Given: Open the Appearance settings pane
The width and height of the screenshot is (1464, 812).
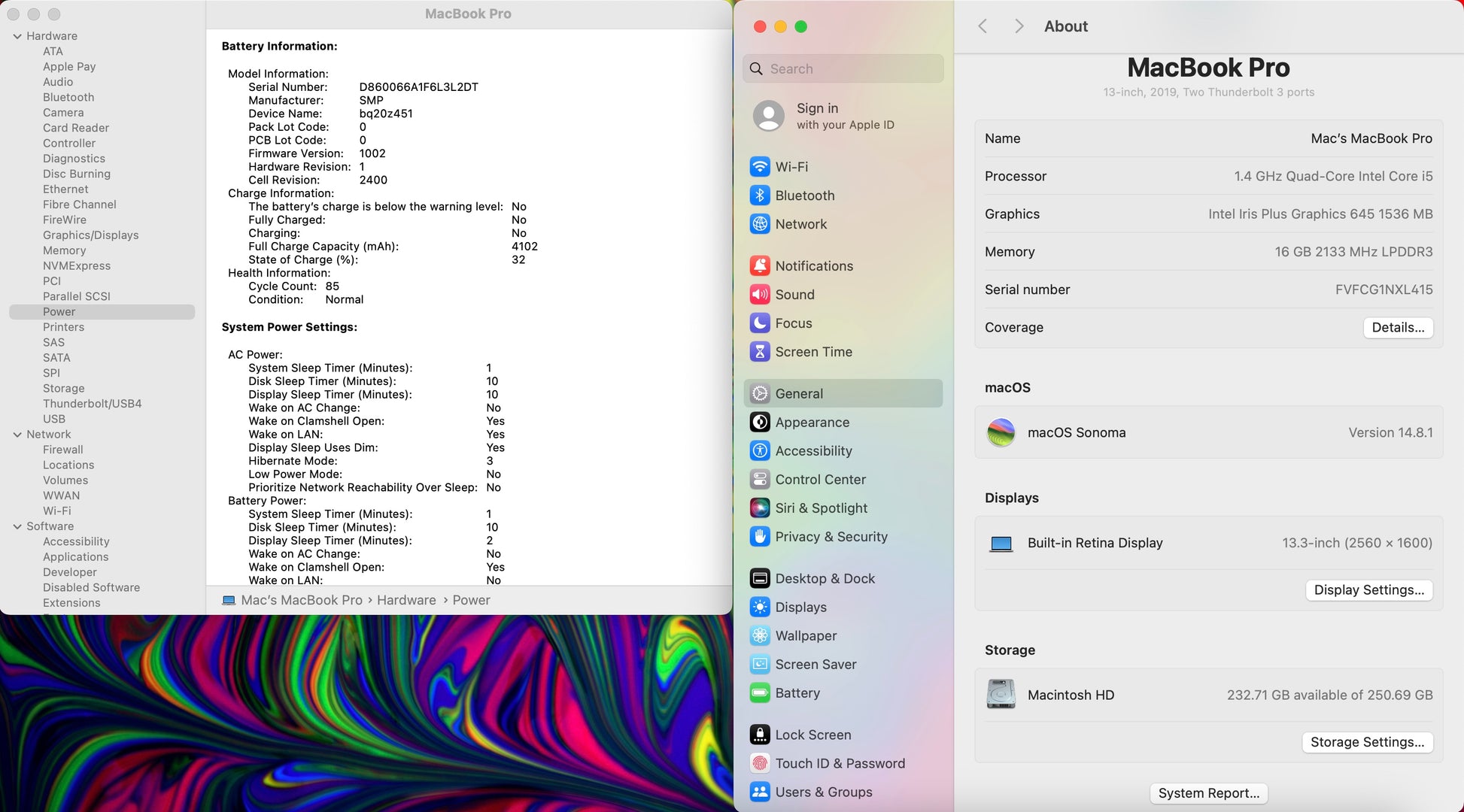Looking at the screenshot, I should [x=812, y=423].
